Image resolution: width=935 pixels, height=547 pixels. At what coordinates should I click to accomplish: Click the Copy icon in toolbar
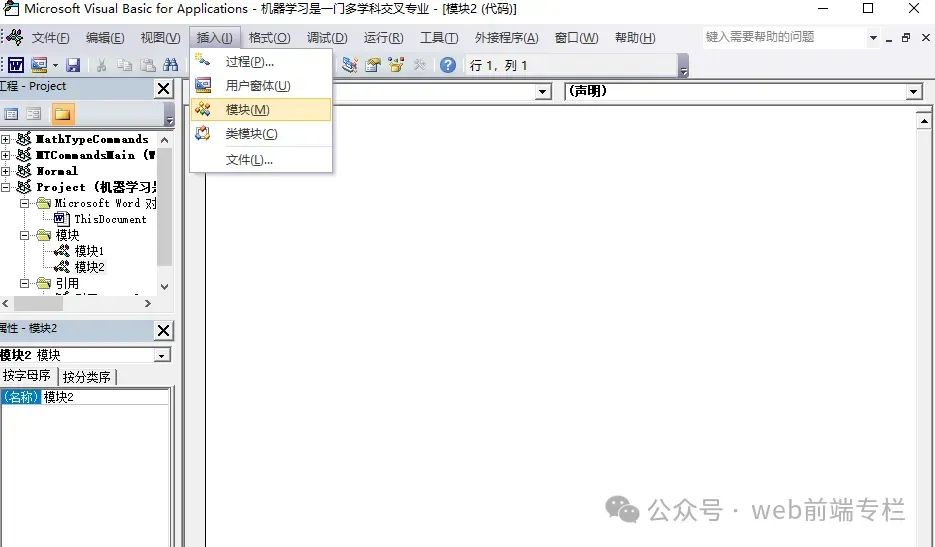click(125, 65)
